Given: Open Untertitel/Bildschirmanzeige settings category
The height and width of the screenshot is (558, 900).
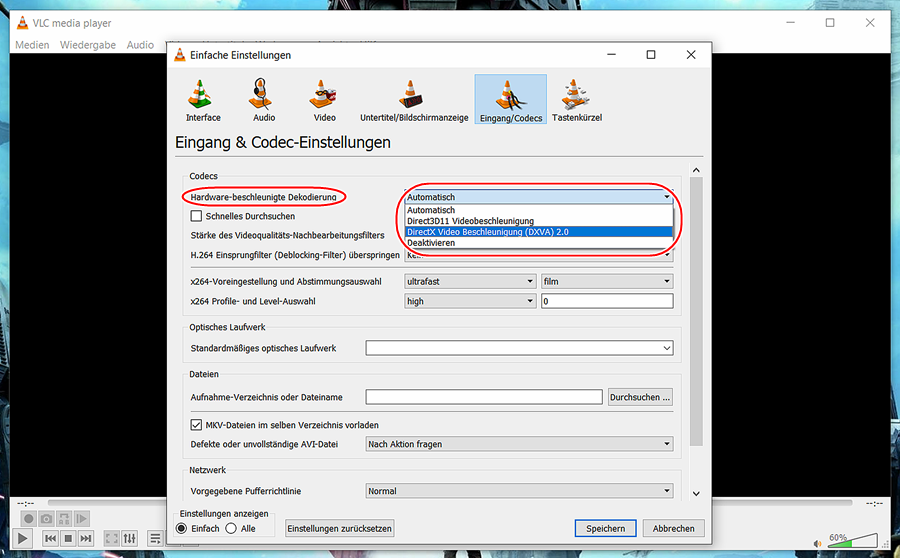Looking at the screenshot, I should point(414,100).
